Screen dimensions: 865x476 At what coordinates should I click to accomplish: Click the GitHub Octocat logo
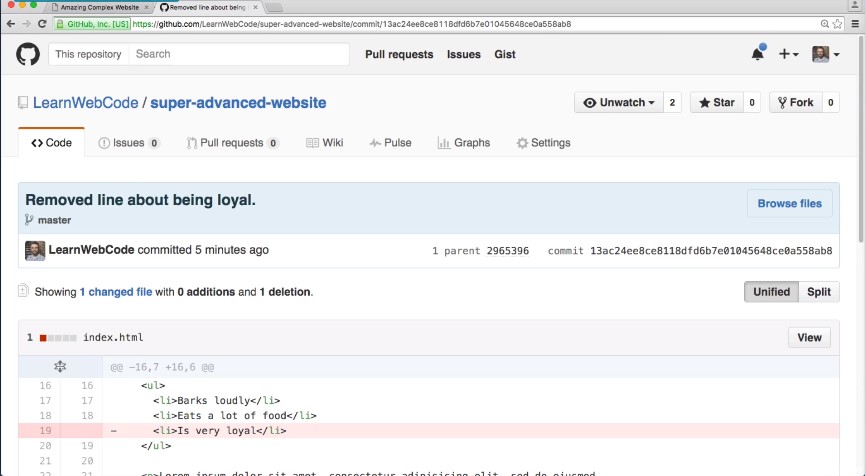coord(28,54)
